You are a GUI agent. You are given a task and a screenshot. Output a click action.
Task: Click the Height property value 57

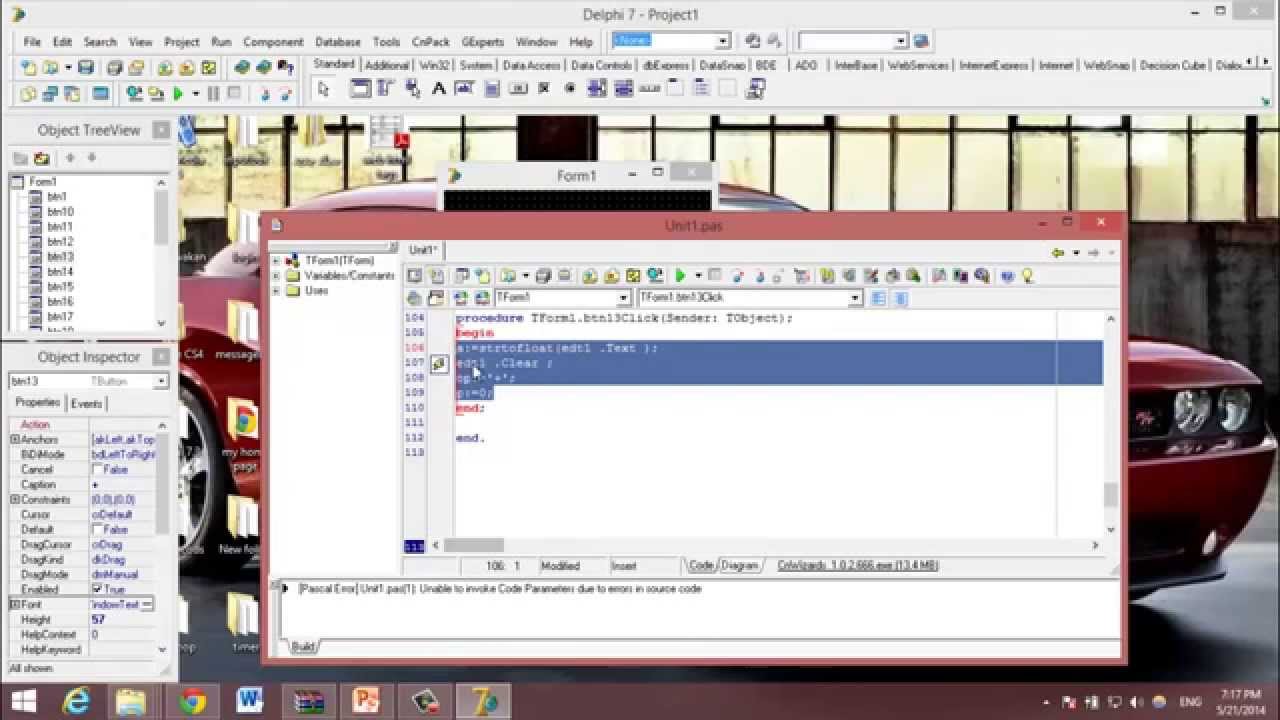[124, 619]
